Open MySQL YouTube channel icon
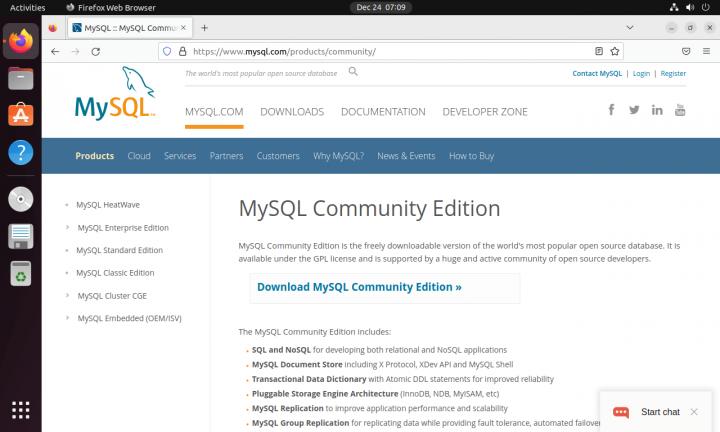 click(x=680, y=110)
